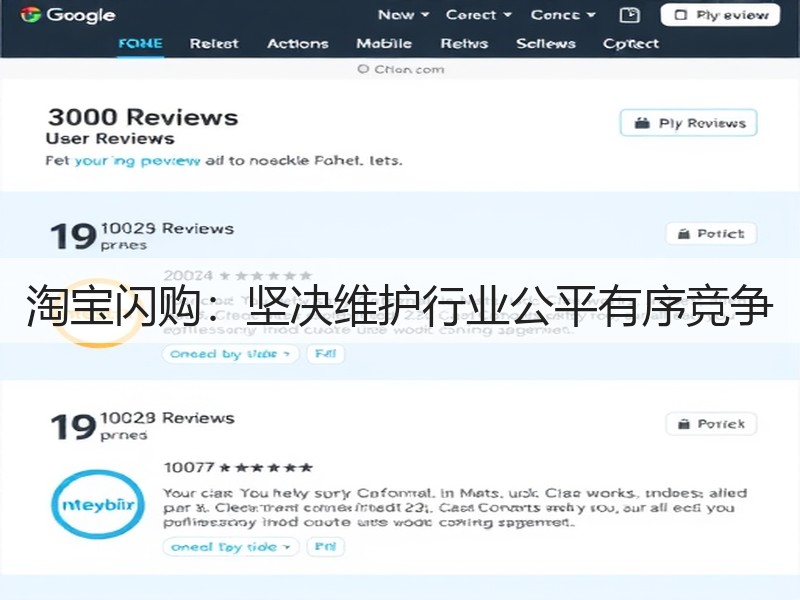This screenshot has height=600, width=800.
Task: Click the nteybiix reviewer avatar
Action: coord(97,505)
